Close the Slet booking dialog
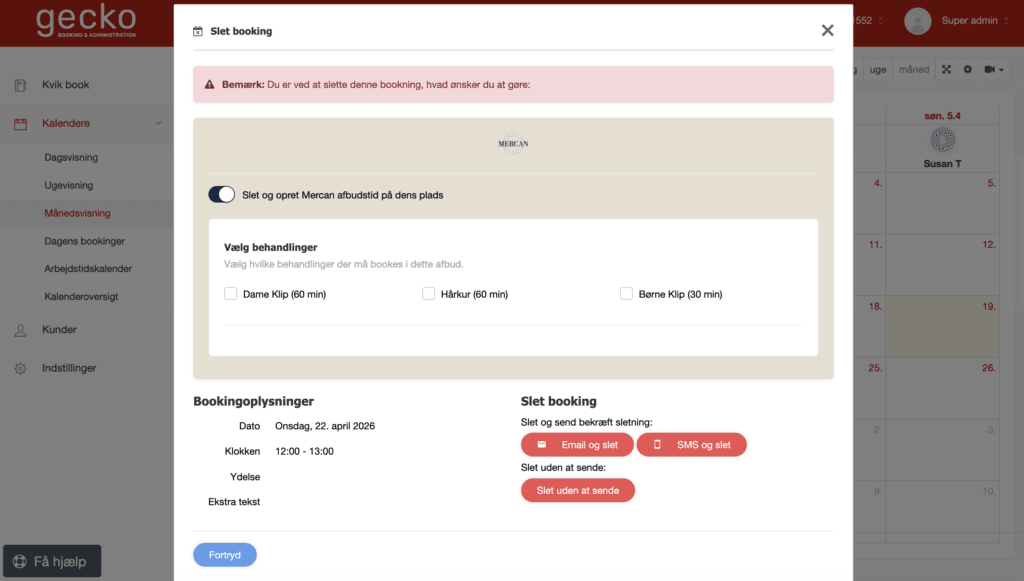This screenshot has width=1024, height=581. [x=827, y=31]
